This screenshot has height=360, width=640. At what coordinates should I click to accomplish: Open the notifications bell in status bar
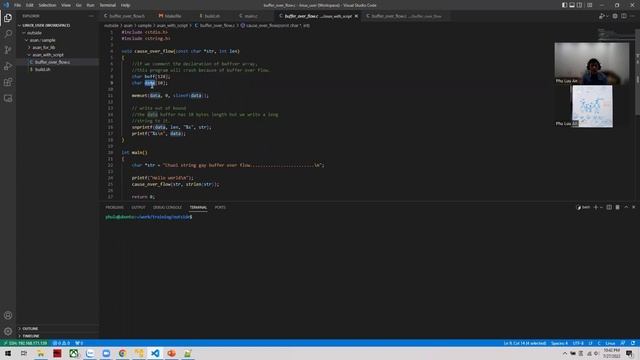click(633, 343)
